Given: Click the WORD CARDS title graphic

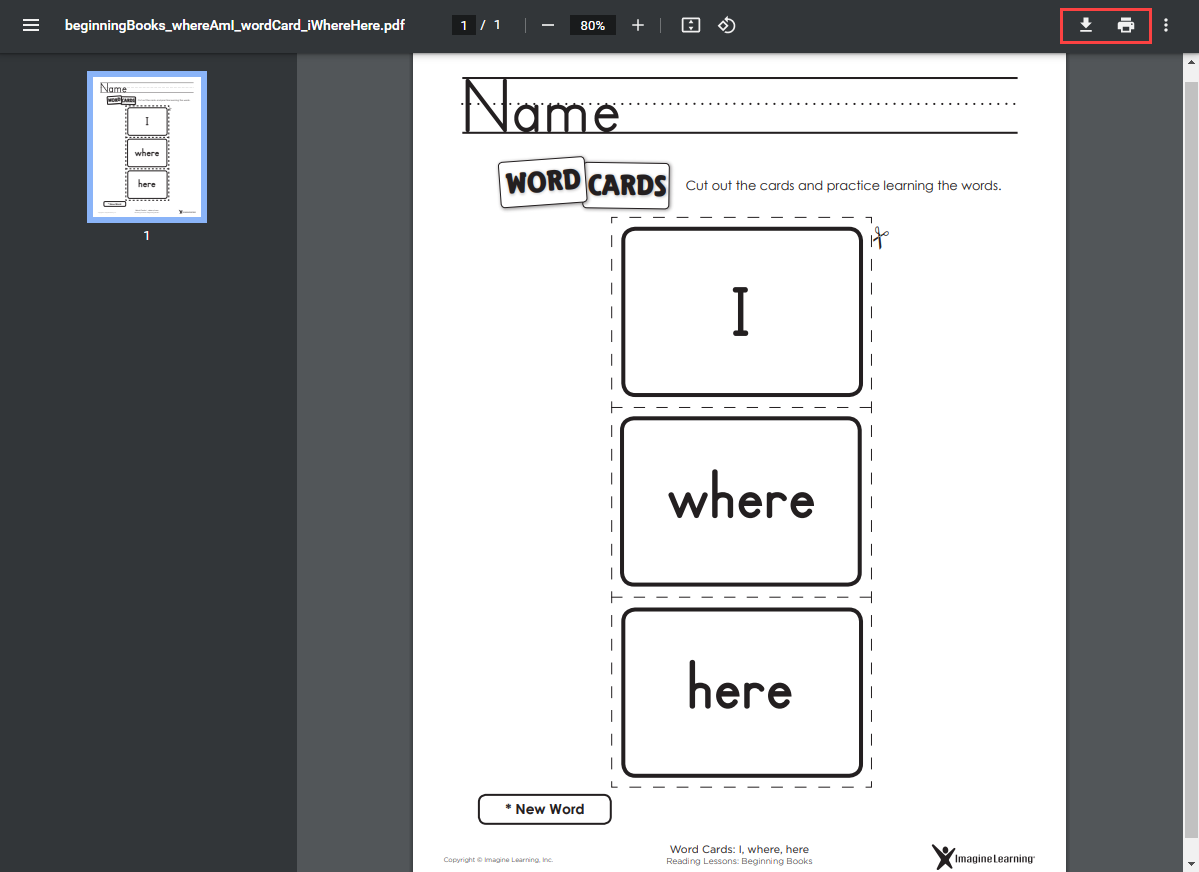Looking at the screenshot, I should pos(584,183).
